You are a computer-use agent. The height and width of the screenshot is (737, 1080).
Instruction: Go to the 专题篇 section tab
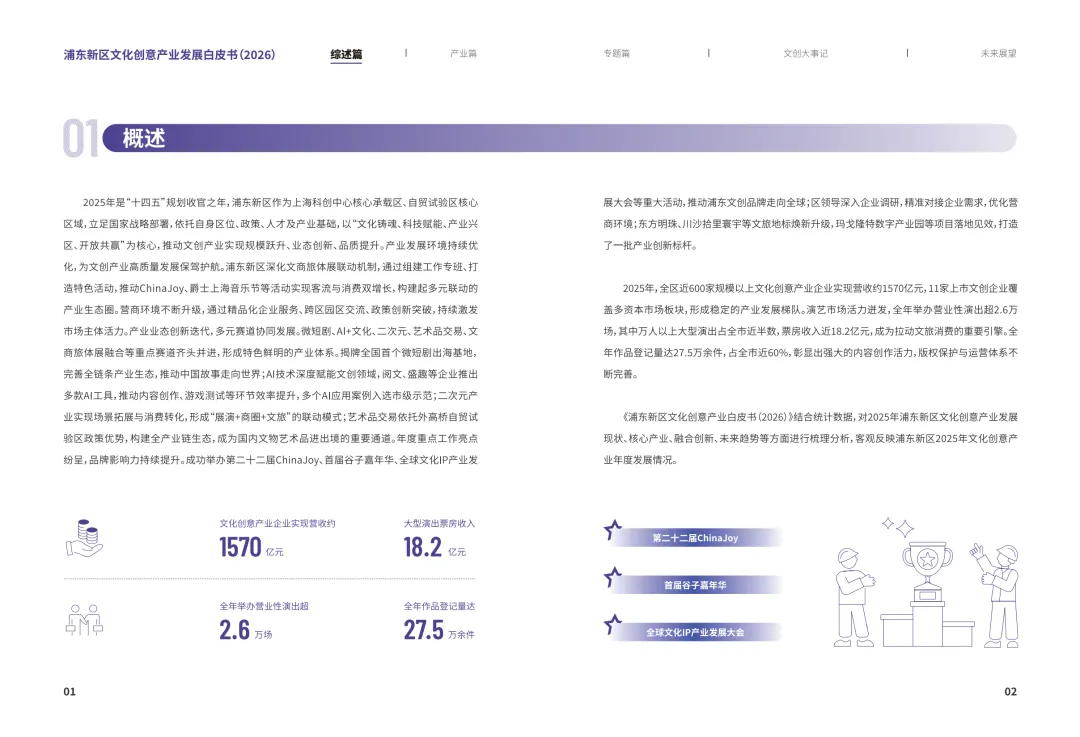coord(616,54)
